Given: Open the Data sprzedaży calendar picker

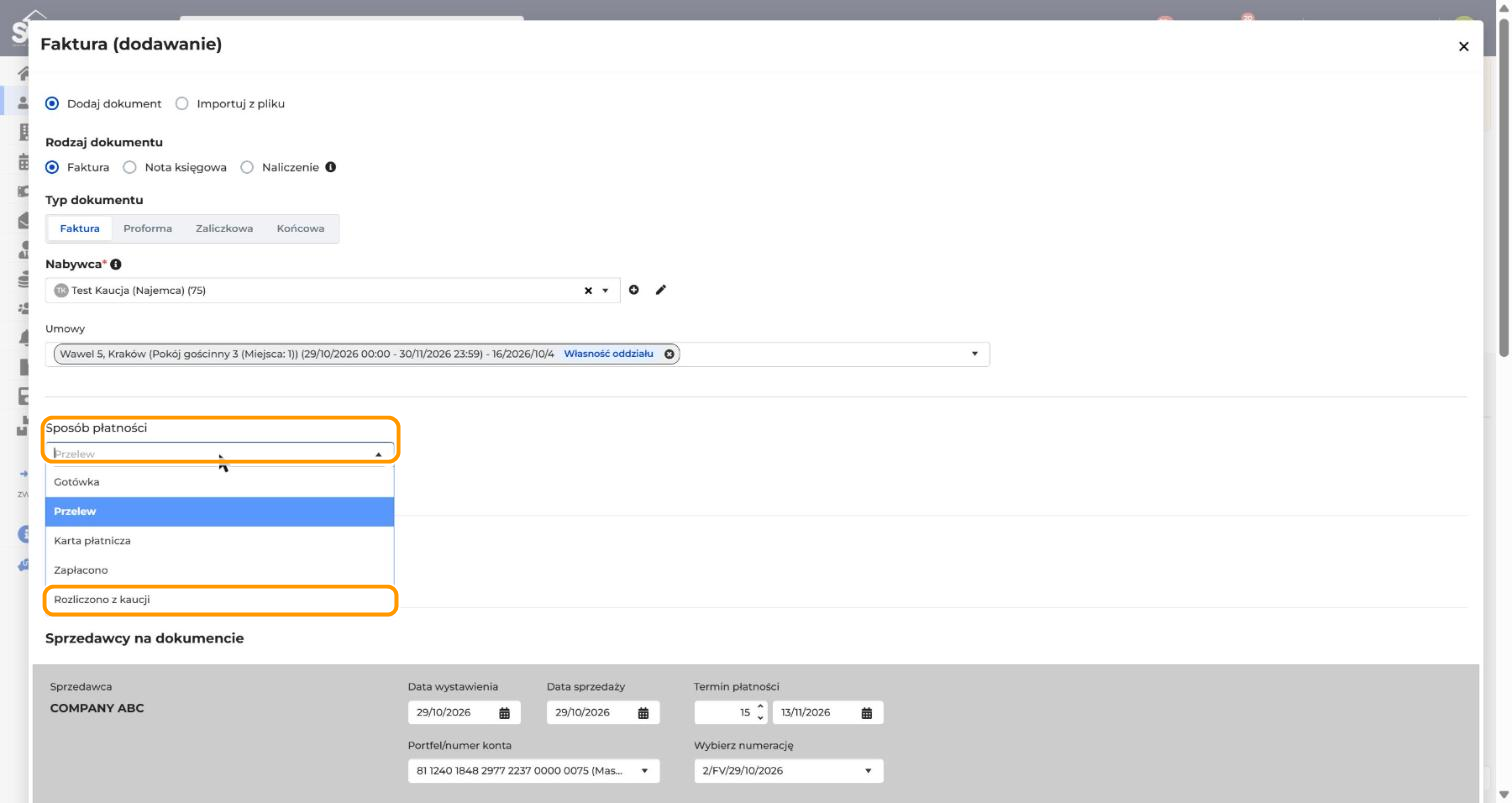Looking at the screenshot, I should click(643, 713).
